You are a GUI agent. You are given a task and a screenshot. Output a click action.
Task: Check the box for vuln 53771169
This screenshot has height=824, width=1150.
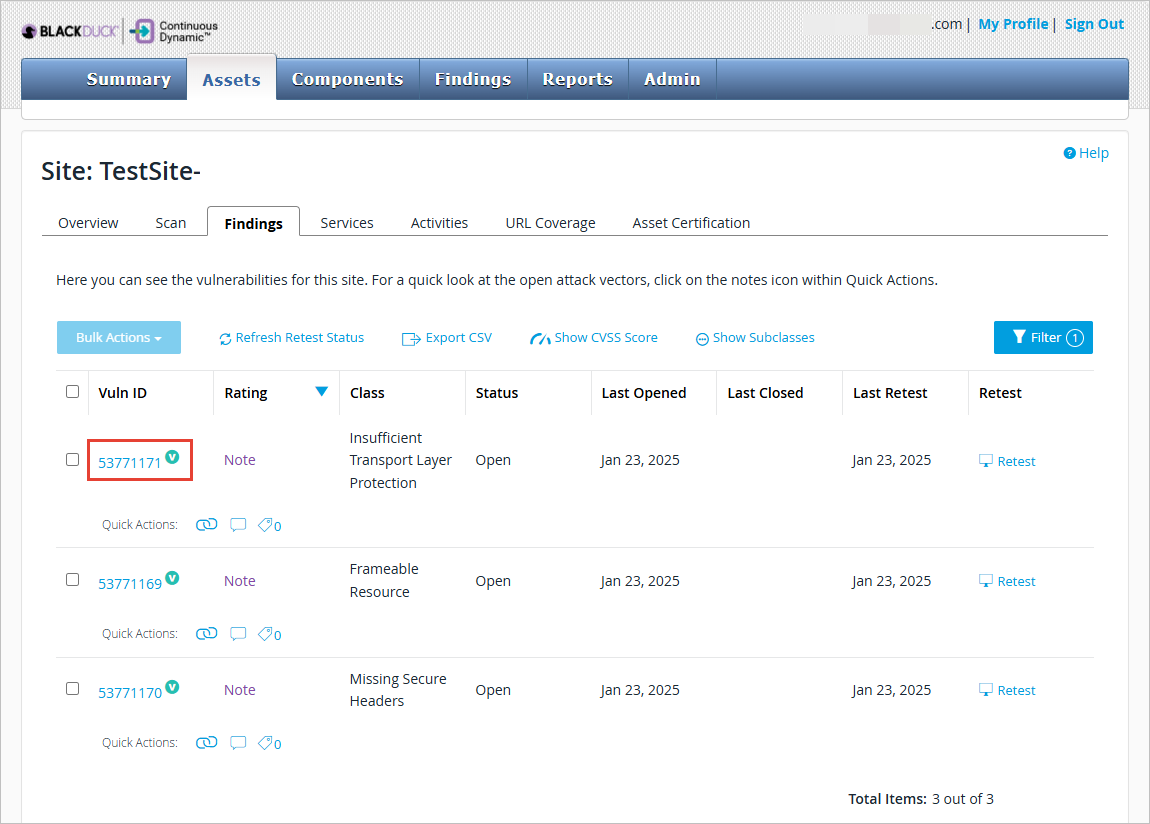(73, 580)
